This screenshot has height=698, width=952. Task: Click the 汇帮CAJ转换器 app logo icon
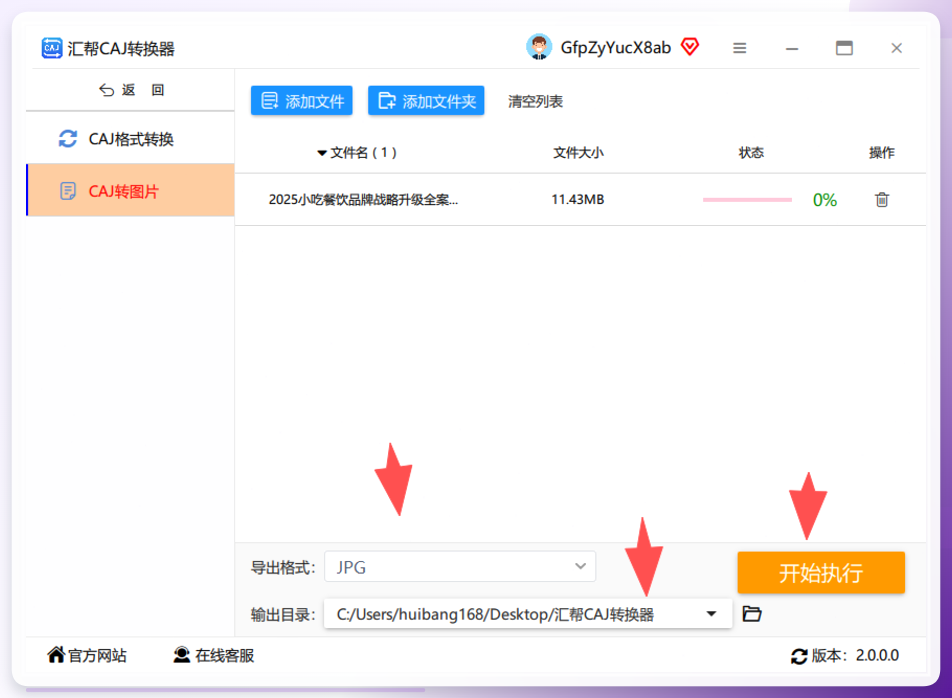(52, 48)
